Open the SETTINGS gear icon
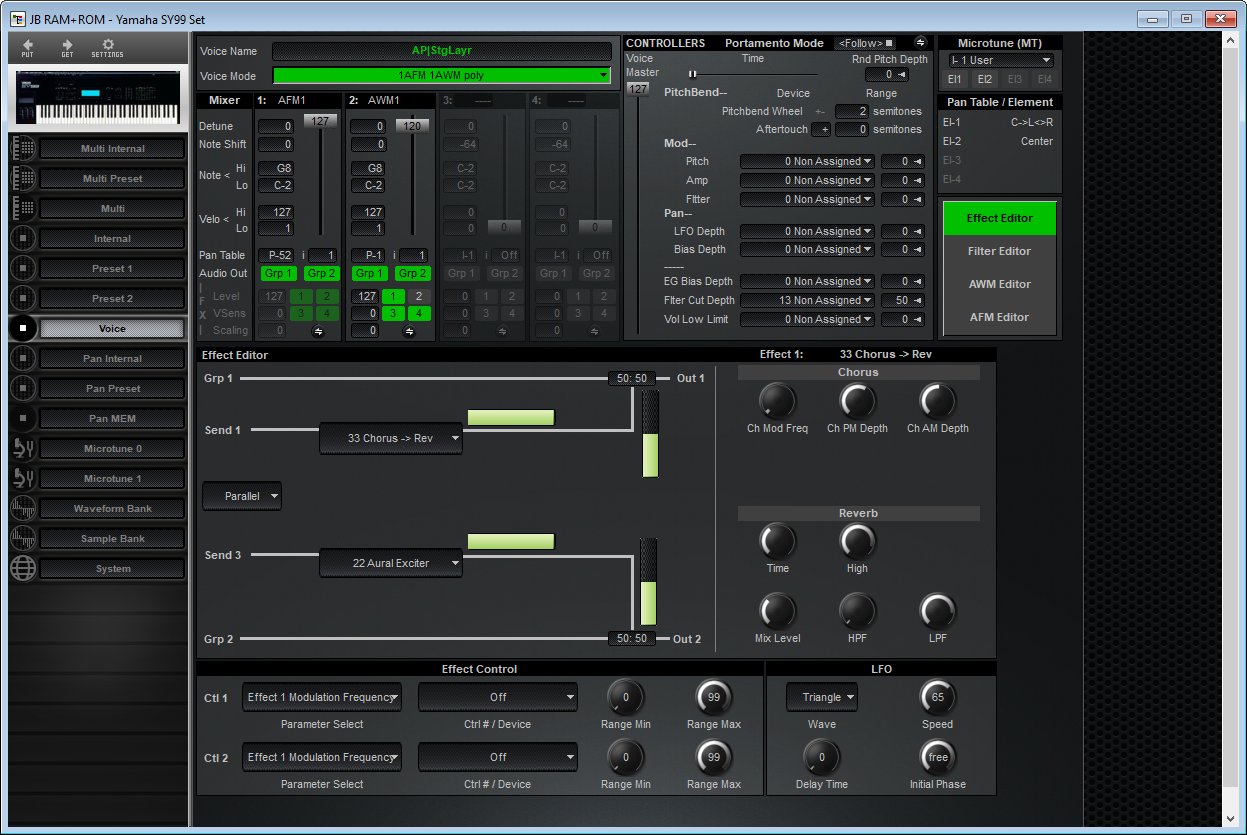 pos(108,45)
